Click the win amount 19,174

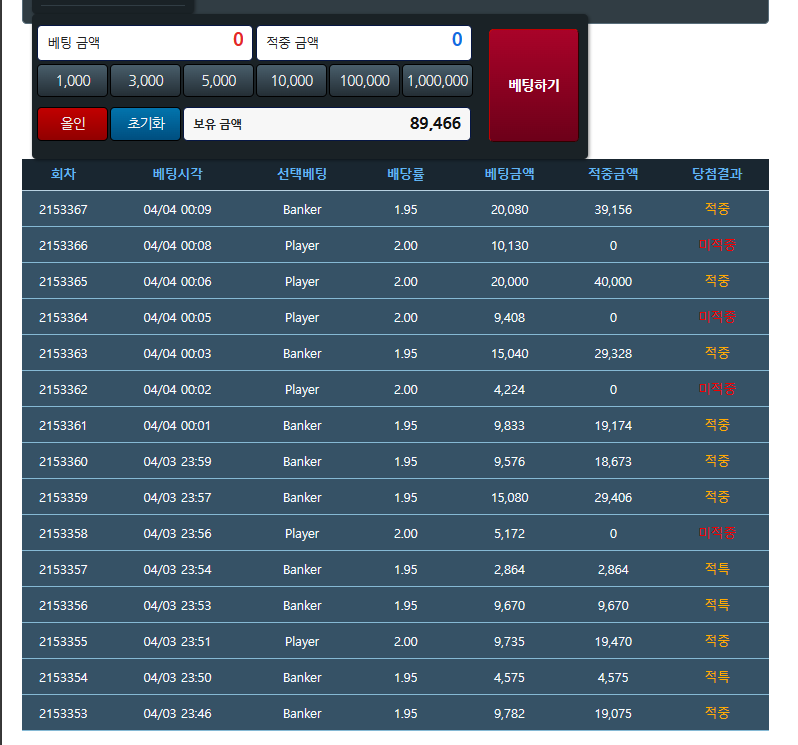[613, 426]
